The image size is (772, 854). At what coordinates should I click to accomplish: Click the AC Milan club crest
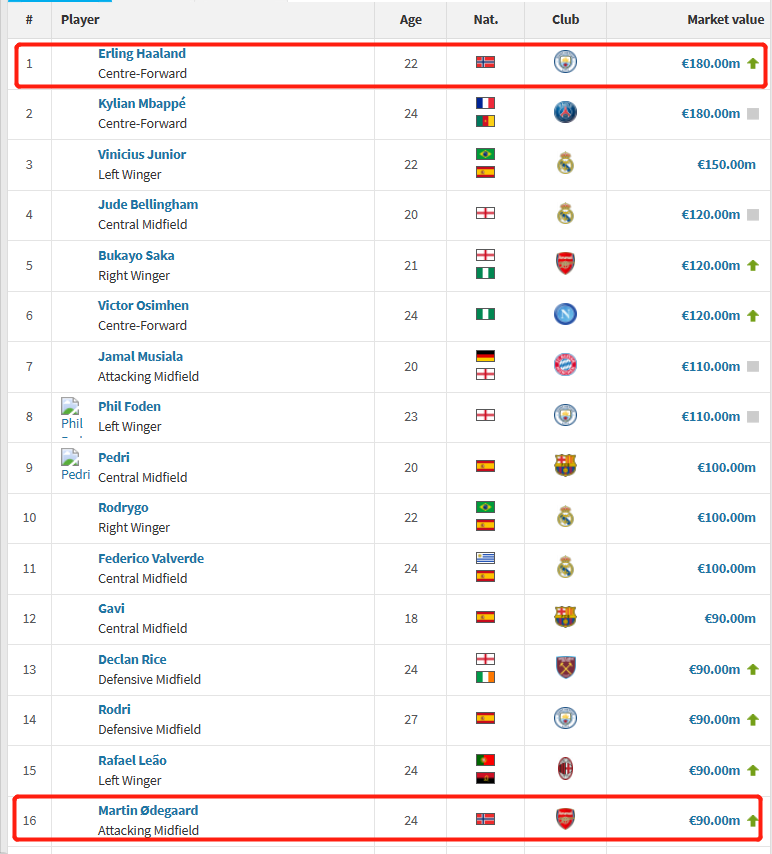coord(565,769)
